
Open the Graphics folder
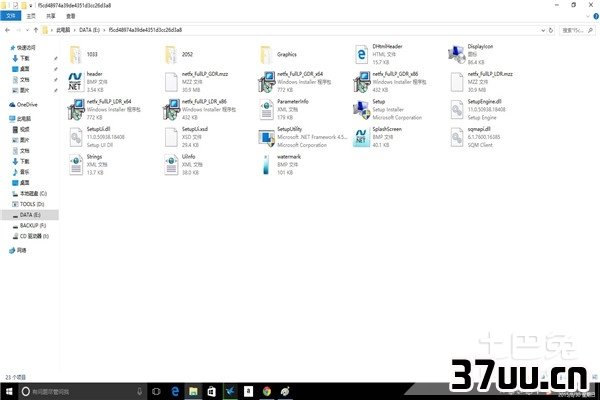point(266,55)
